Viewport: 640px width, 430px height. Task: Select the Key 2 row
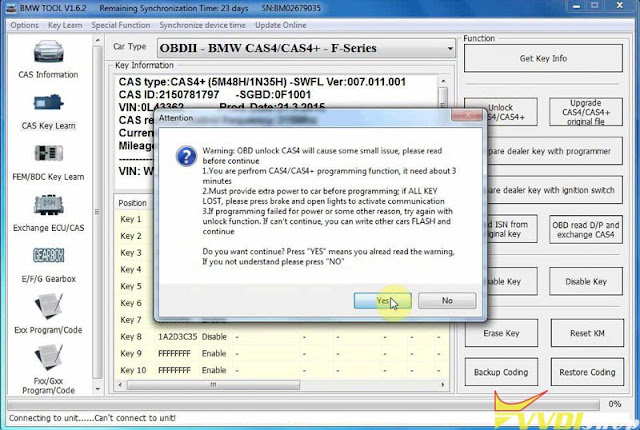(135, 236)
